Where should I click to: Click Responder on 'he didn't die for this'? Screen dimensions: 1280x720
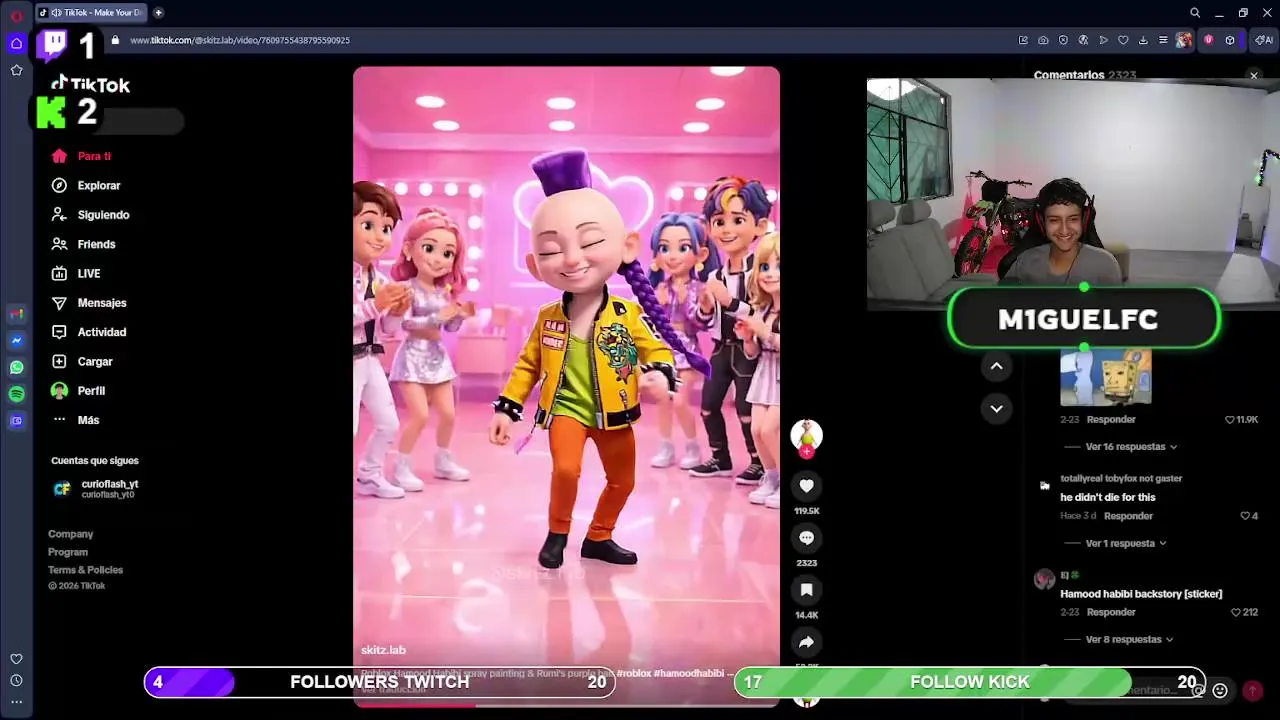[1128, 516]
